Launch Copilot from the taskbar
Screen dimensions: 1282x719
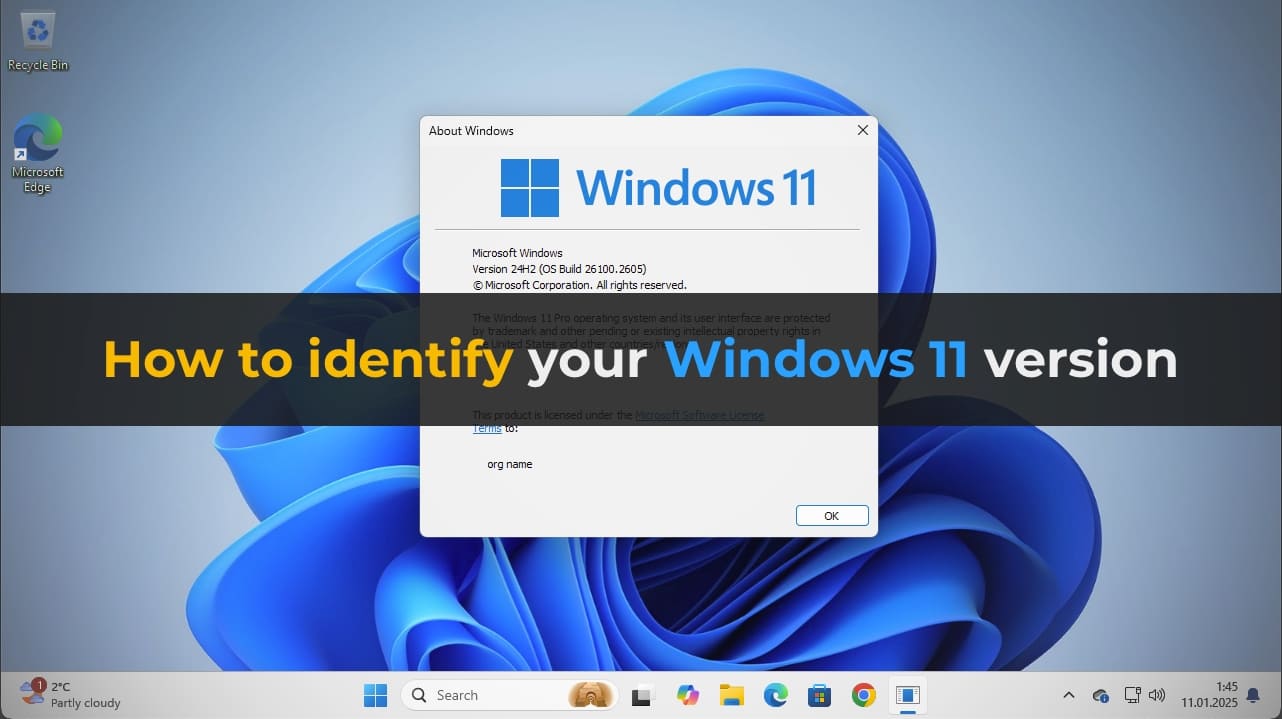[x=688, y=695]
